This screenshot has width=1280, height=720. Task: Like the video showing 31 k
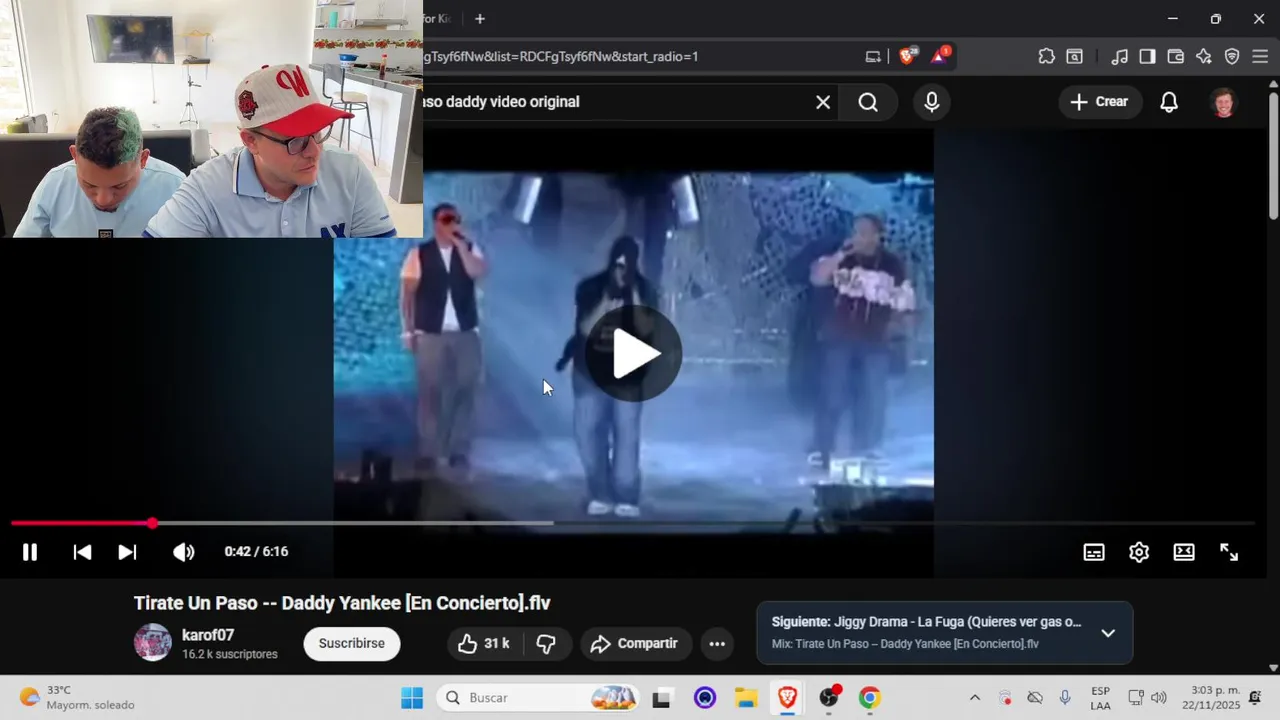coord(484,644)
